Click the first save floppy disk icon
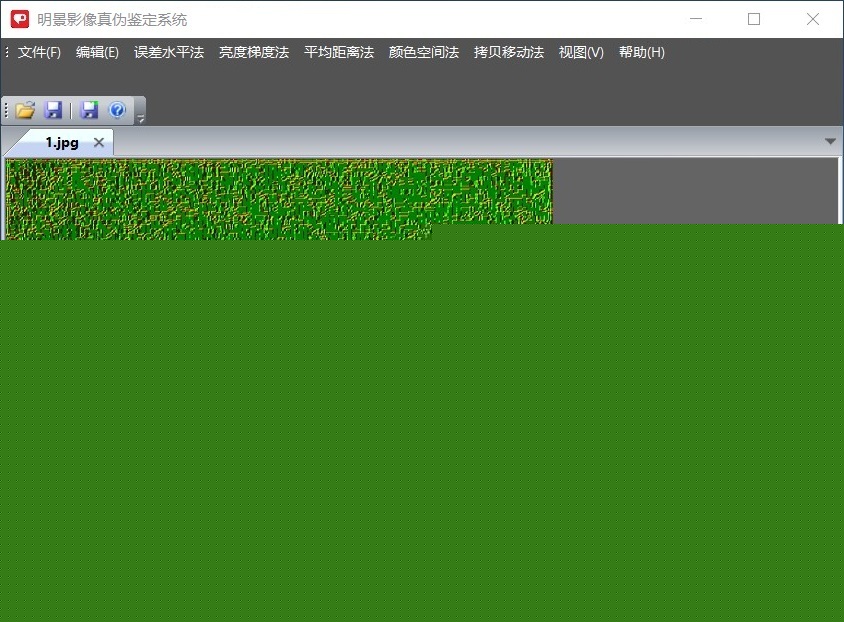 53,110
